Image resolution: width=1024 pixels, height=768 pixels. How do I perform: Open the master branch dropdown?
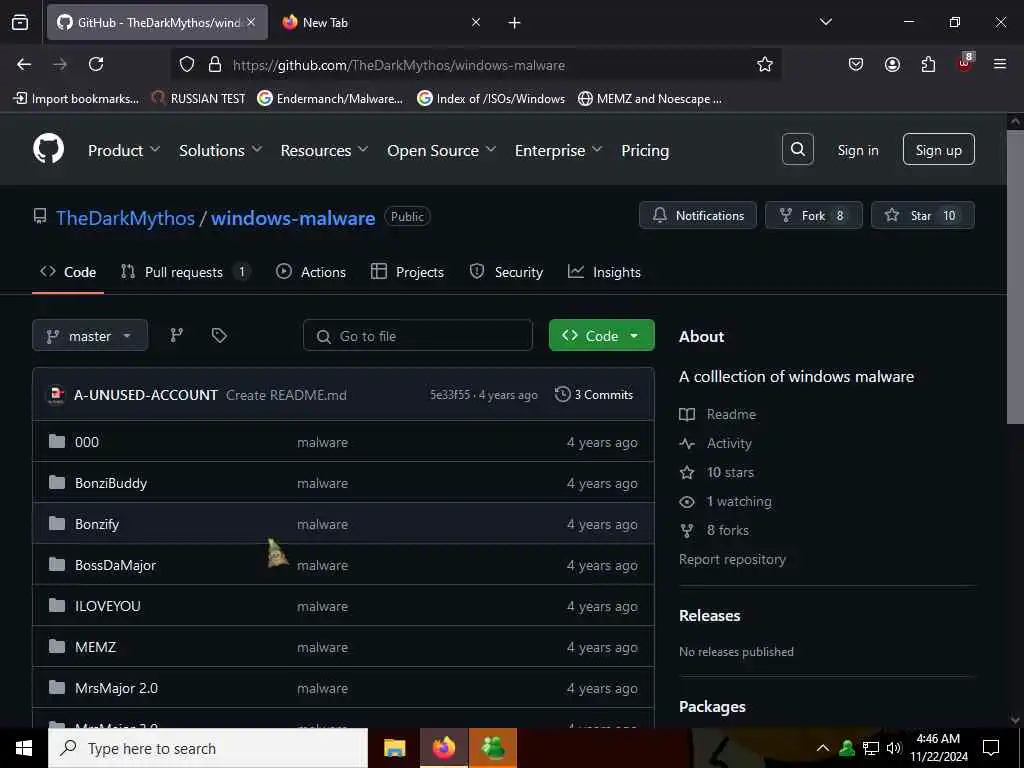point(90,336)
